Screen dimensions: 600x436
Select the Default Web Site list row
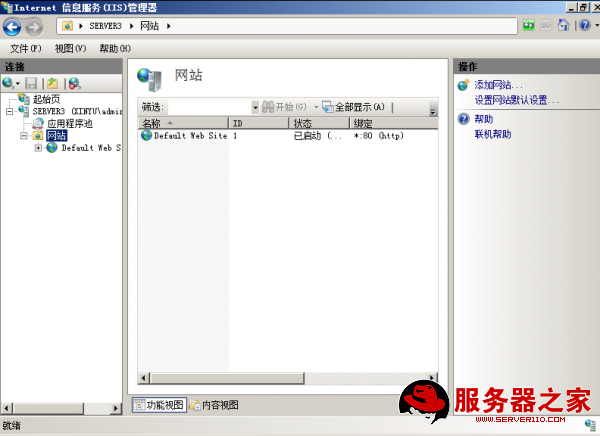tap(288, 136)
